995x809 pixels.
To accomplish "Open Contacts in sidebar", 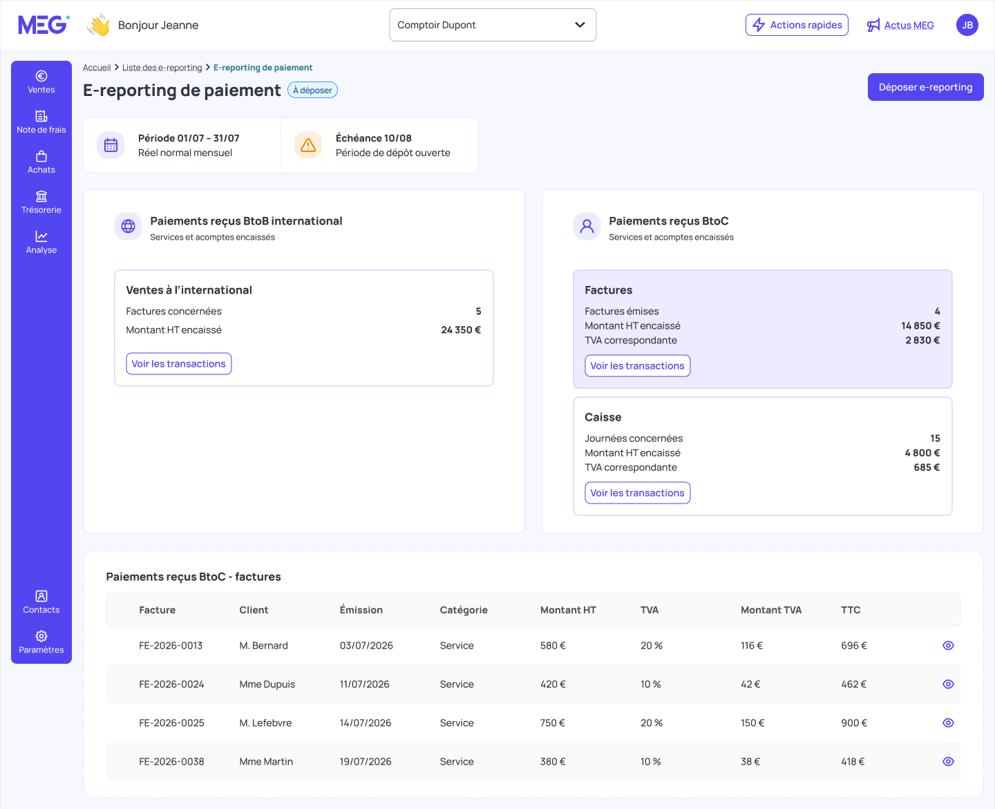I will coord(41,602).
